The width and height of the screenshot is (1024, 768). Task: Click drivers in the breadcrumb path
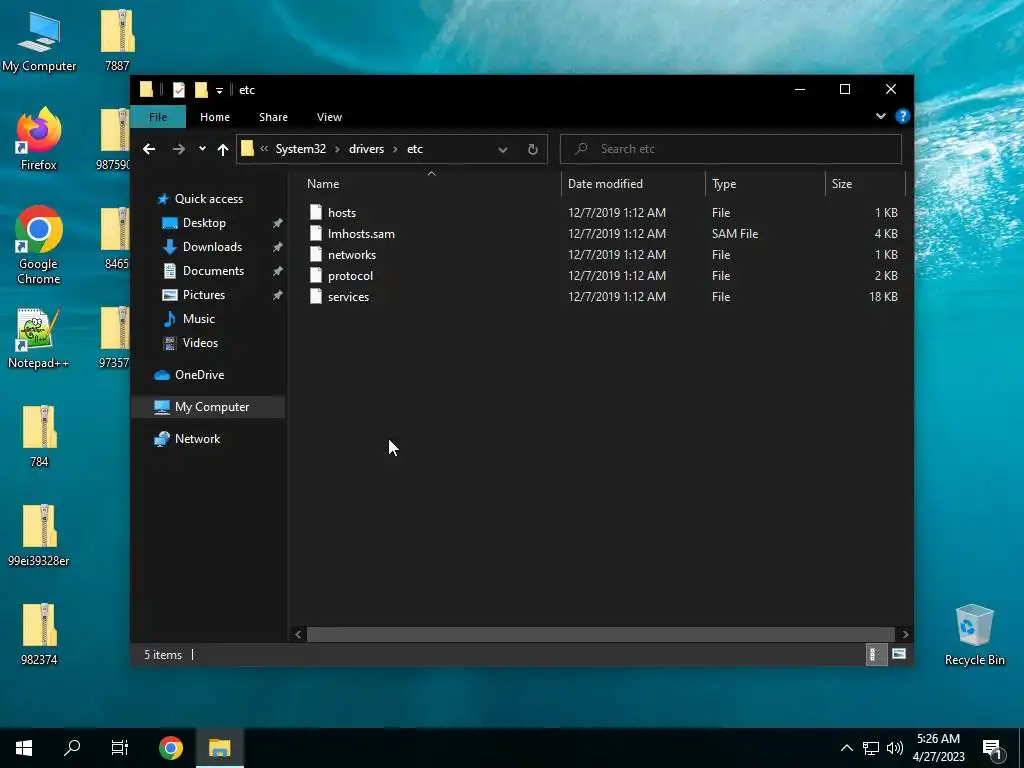coord(366,149)
